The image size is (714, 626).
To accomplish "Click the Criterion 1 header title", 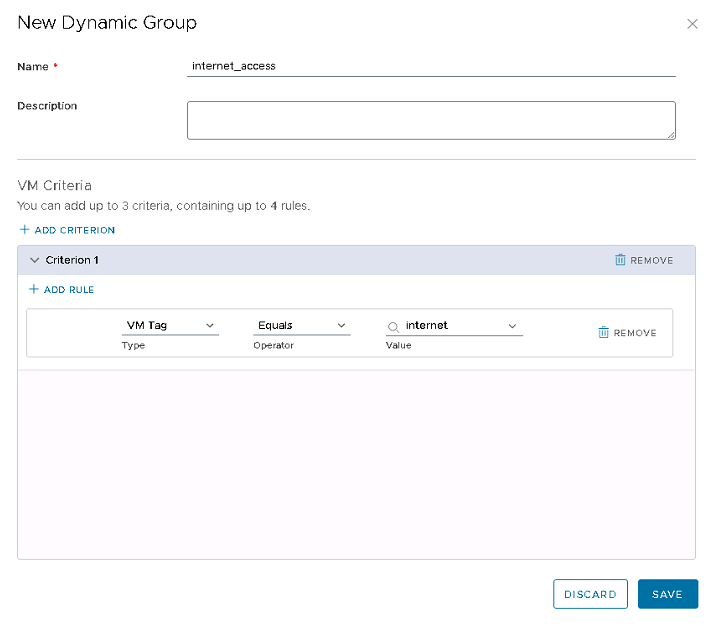I will click(x=72, y=260).
